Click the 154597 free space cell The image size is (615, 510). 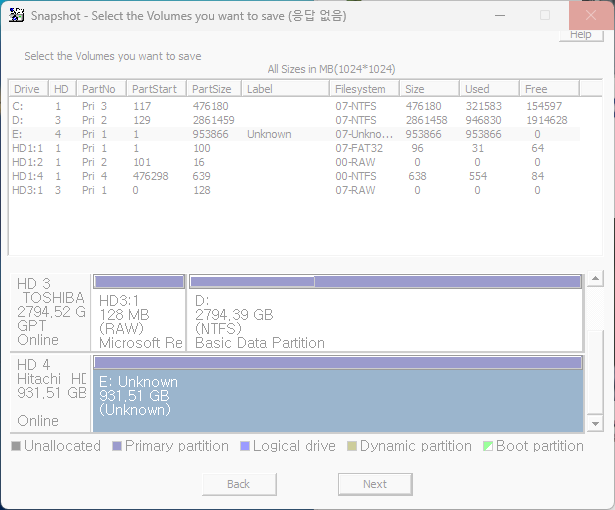(x=544, y=106)
